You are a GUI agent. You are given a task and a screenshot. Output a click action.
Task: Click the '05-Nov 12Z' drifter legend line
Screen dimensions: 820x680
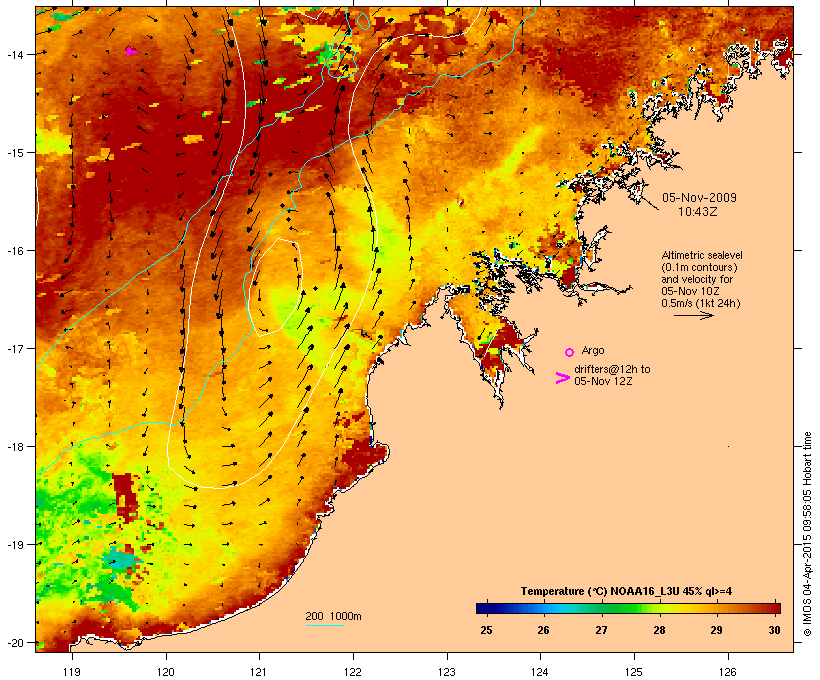pos(603,381)
